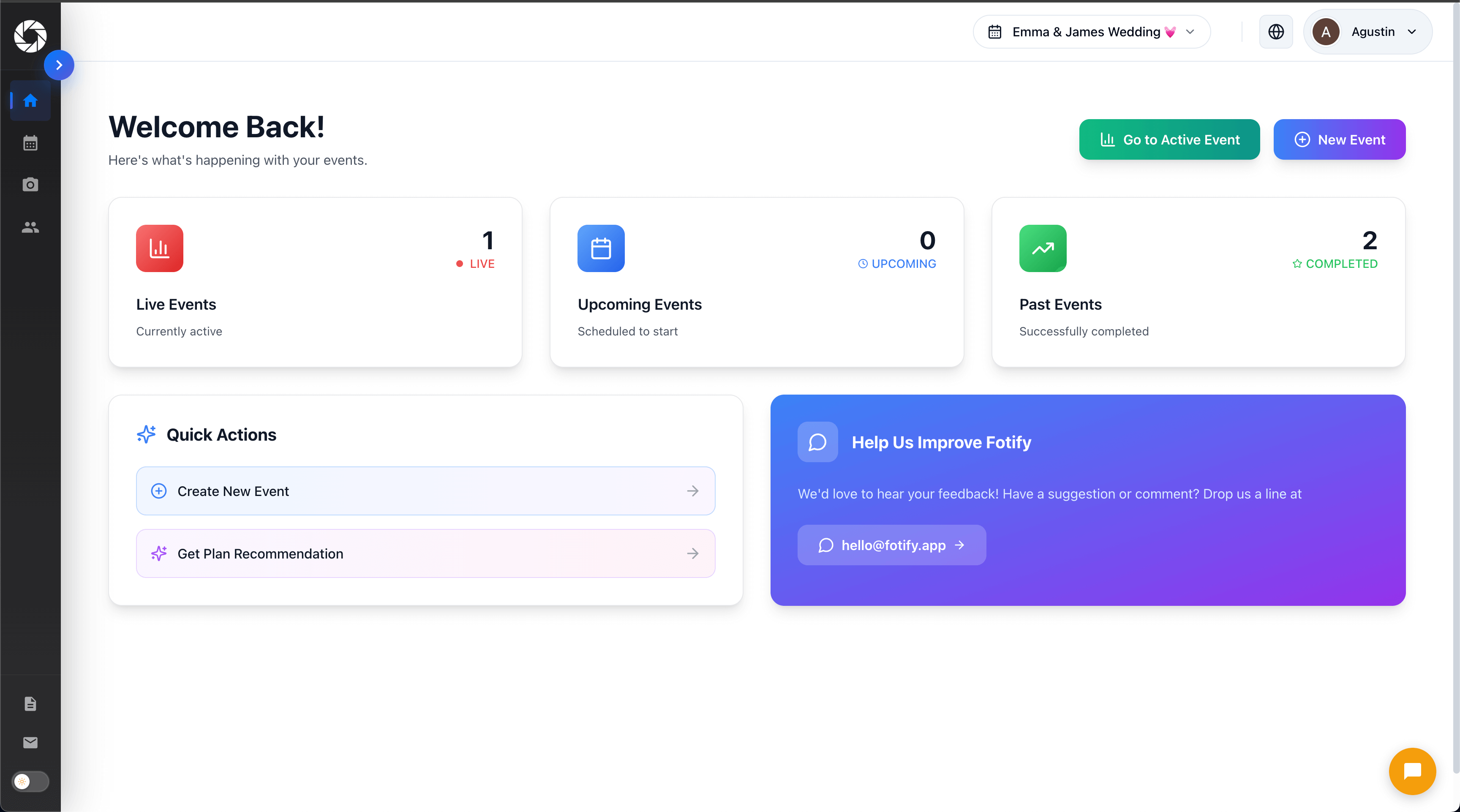Click the Go to Active Event button
The image size is (1460, 812).
(x=1169, y=139)
